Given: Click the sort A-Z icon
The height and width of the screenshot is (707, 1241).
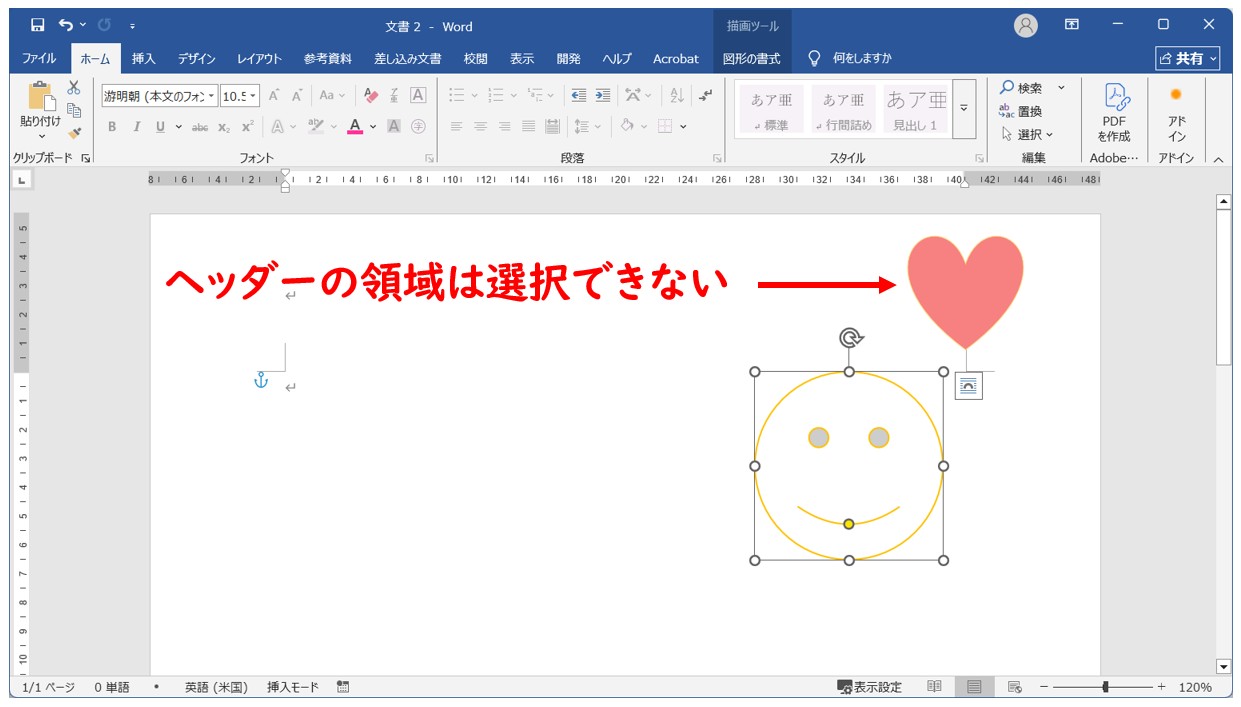Looking at the screenshot, I should (677, 96).
